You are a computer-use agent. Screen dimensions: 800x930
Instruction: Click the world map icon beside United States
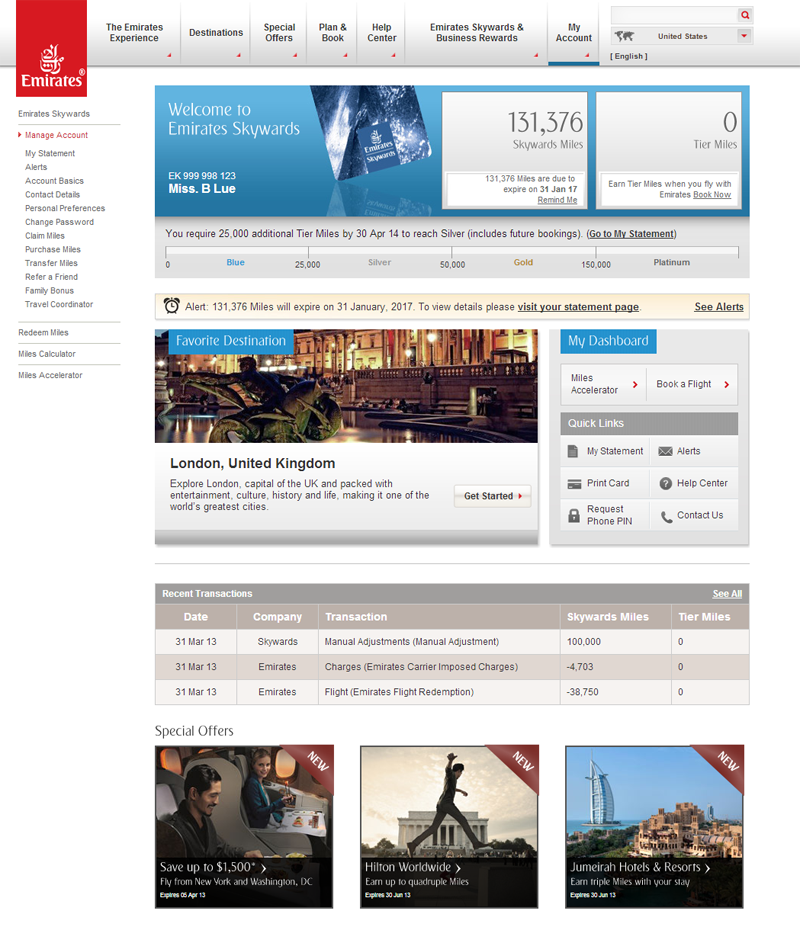624,36
